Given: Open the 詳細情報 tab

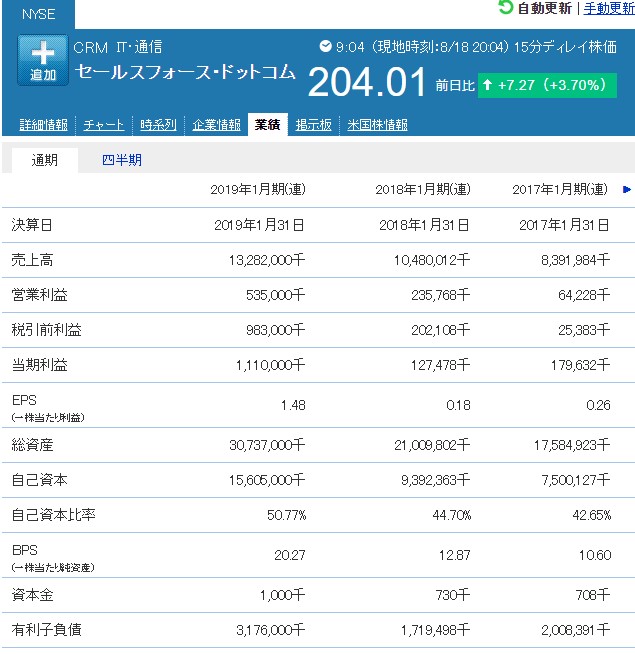Looking at the screenshot, I should [43, 125].
